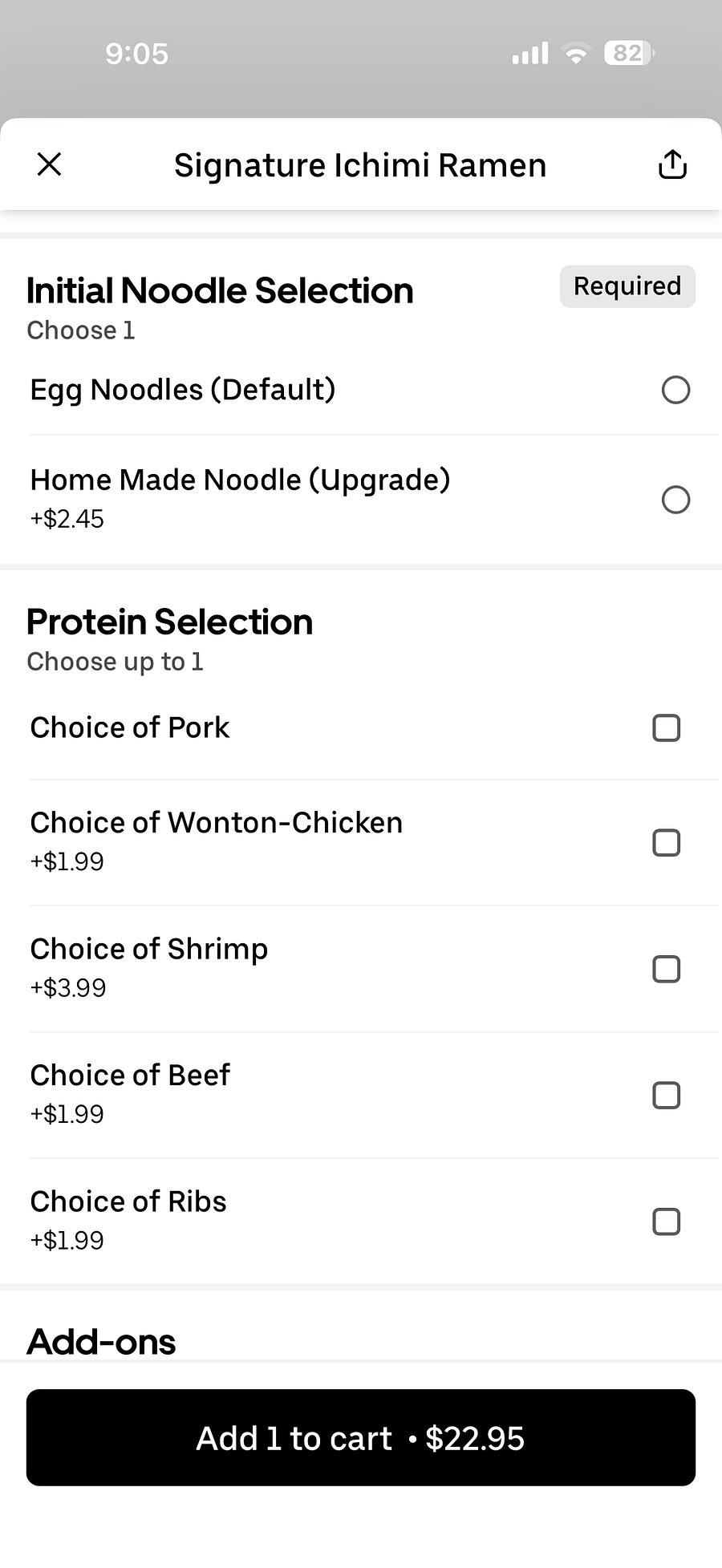
Task: Tap the Required badge
Action: pos(627,286)
